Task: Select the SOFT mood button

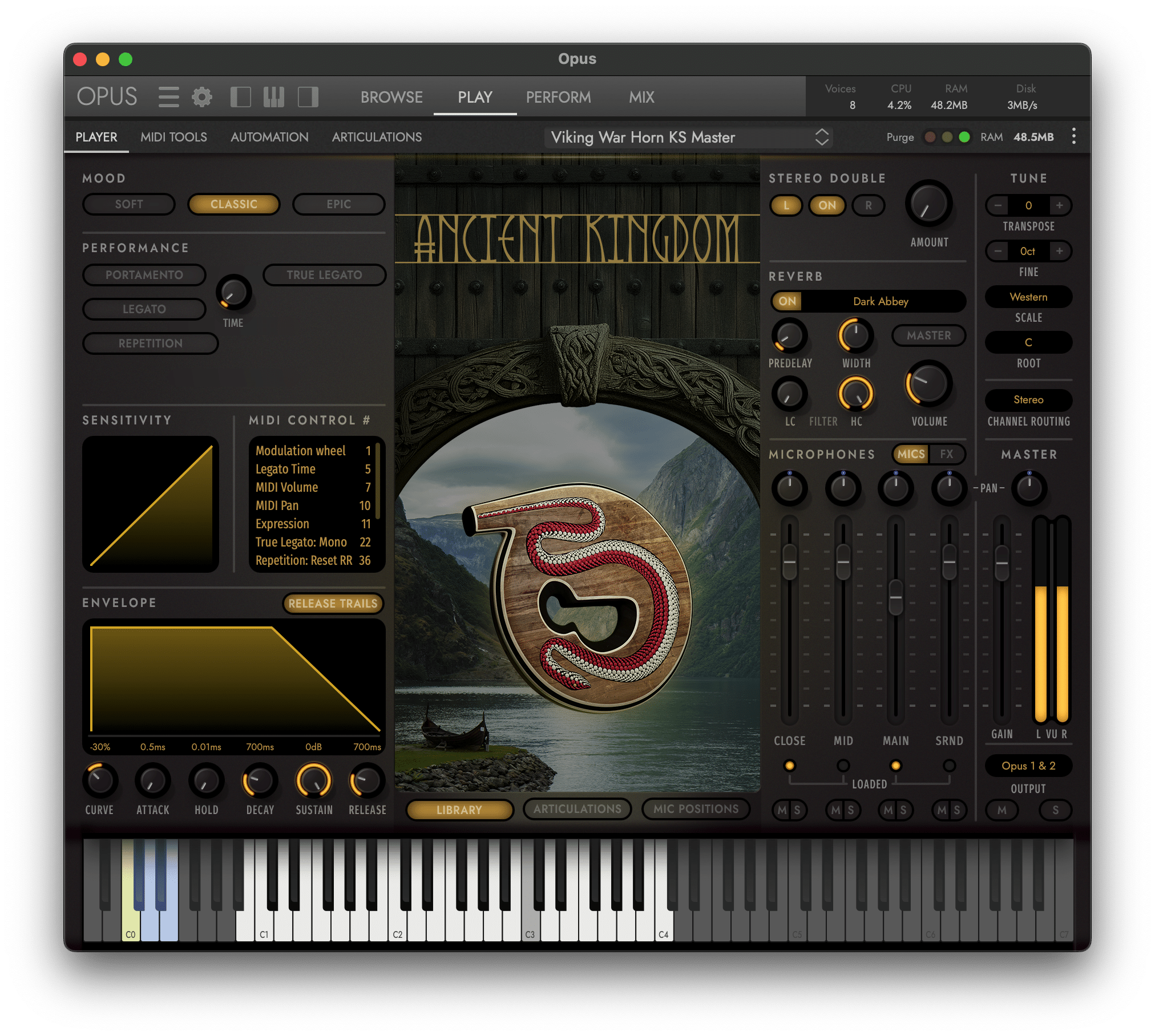Action: pos(129,204)
